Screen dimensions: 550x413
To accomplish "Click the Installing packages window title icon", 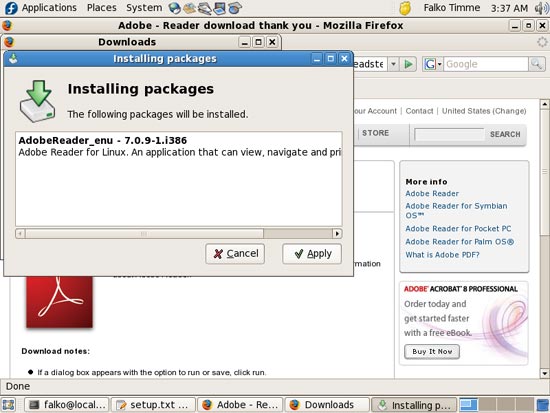I will click(x=13, y=59).
